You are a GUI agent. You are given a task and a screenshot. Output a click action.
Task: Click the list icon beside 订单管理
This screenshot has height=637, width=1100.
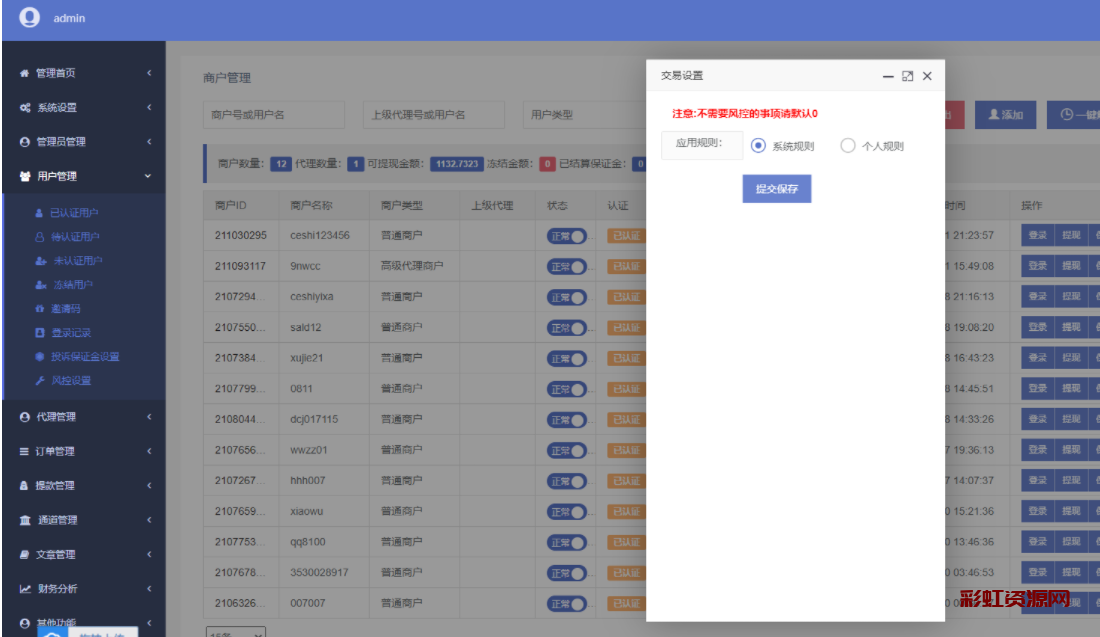click(x=25, y=452)
